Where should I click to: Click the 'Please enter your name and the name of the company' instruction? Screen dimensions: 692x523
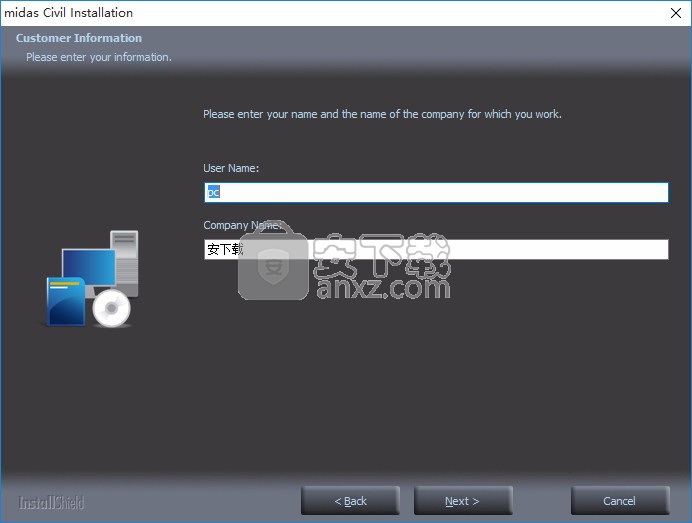coord(382,114)
